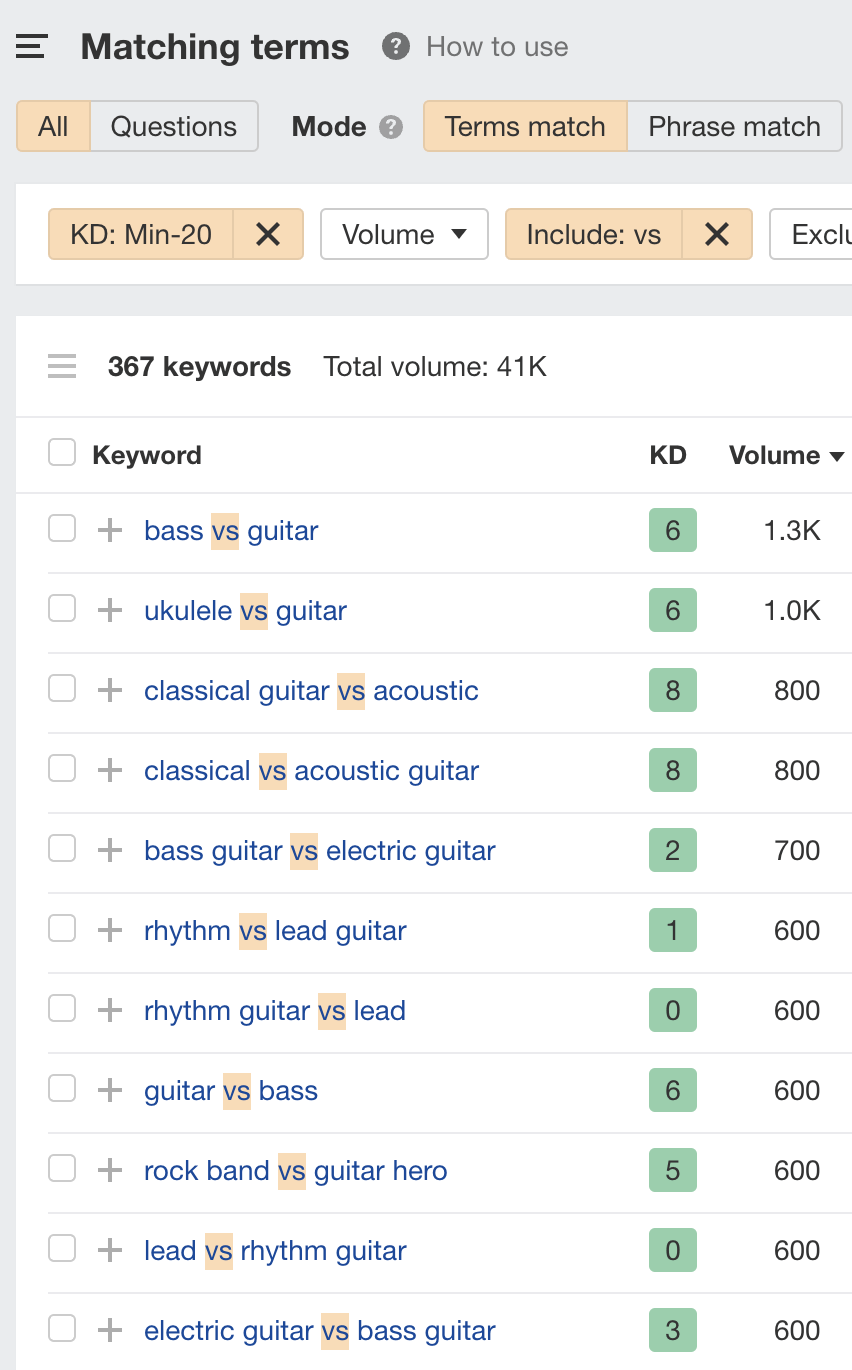Open the hamburger navigation menu
The image size is (852, 1370).
click(x=31, y=46)
